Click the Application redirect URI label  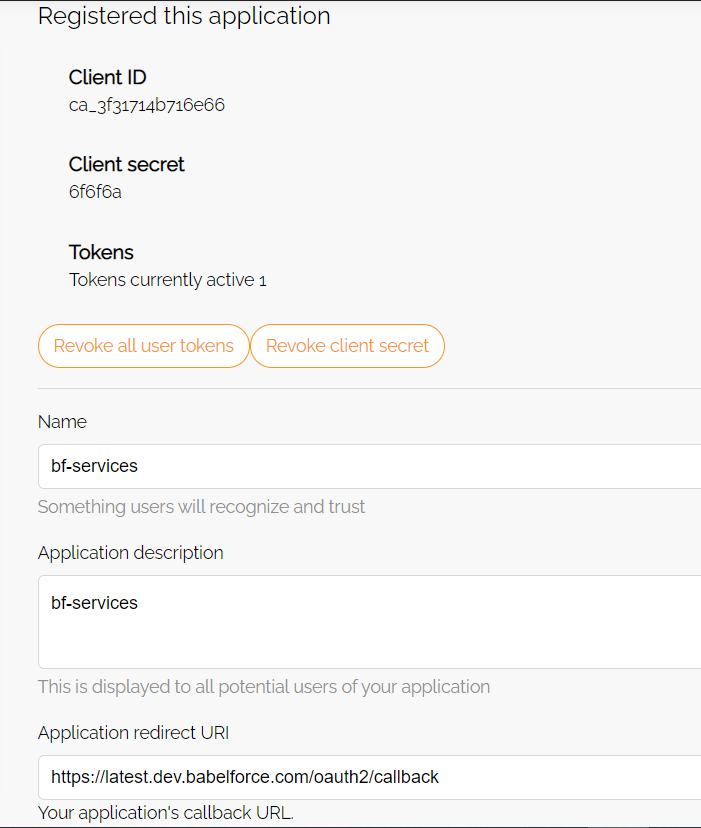pos(134,733)
